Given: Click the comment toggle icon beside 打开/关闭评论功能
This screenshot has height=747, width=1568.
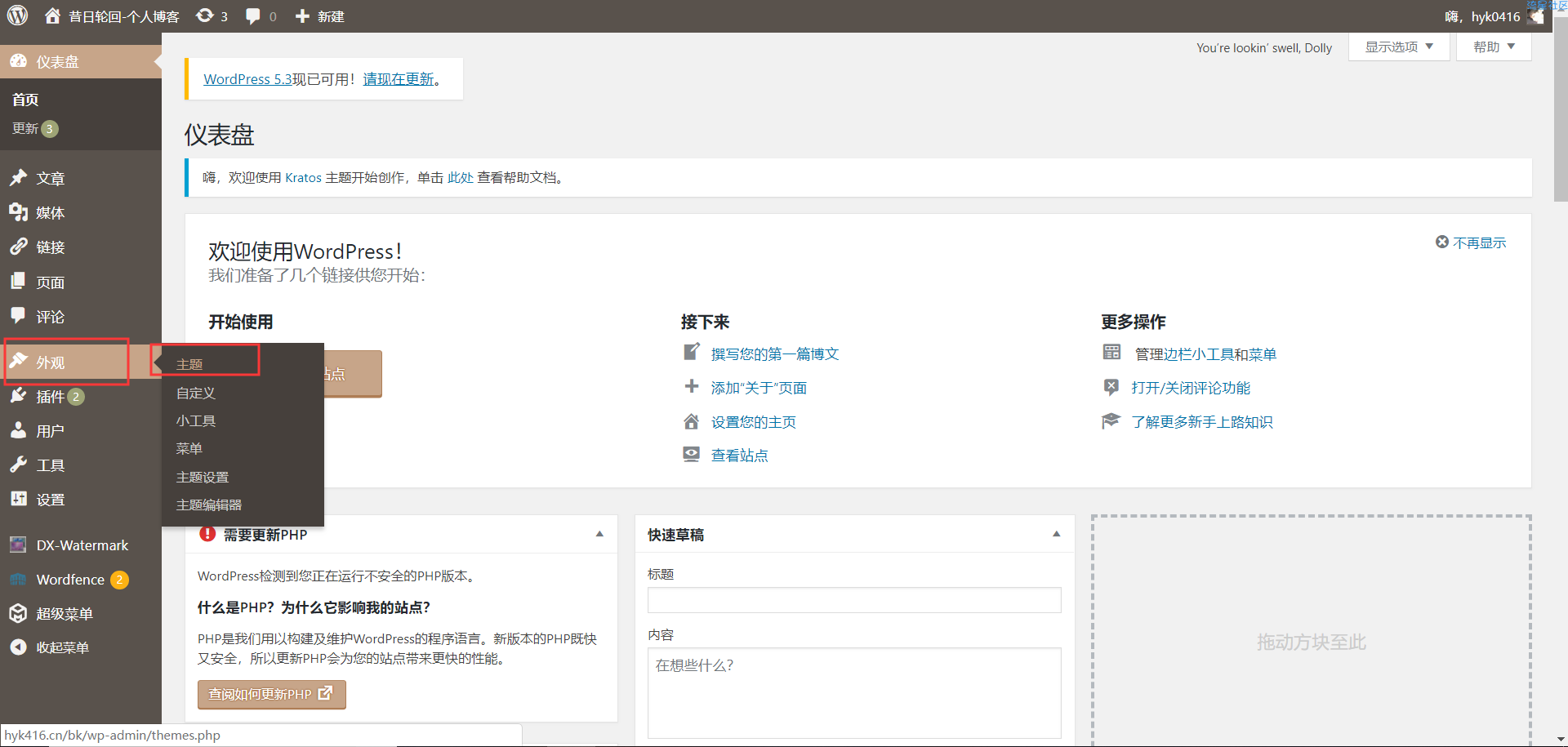Looking at the screenshot, I should [1111, 387].
